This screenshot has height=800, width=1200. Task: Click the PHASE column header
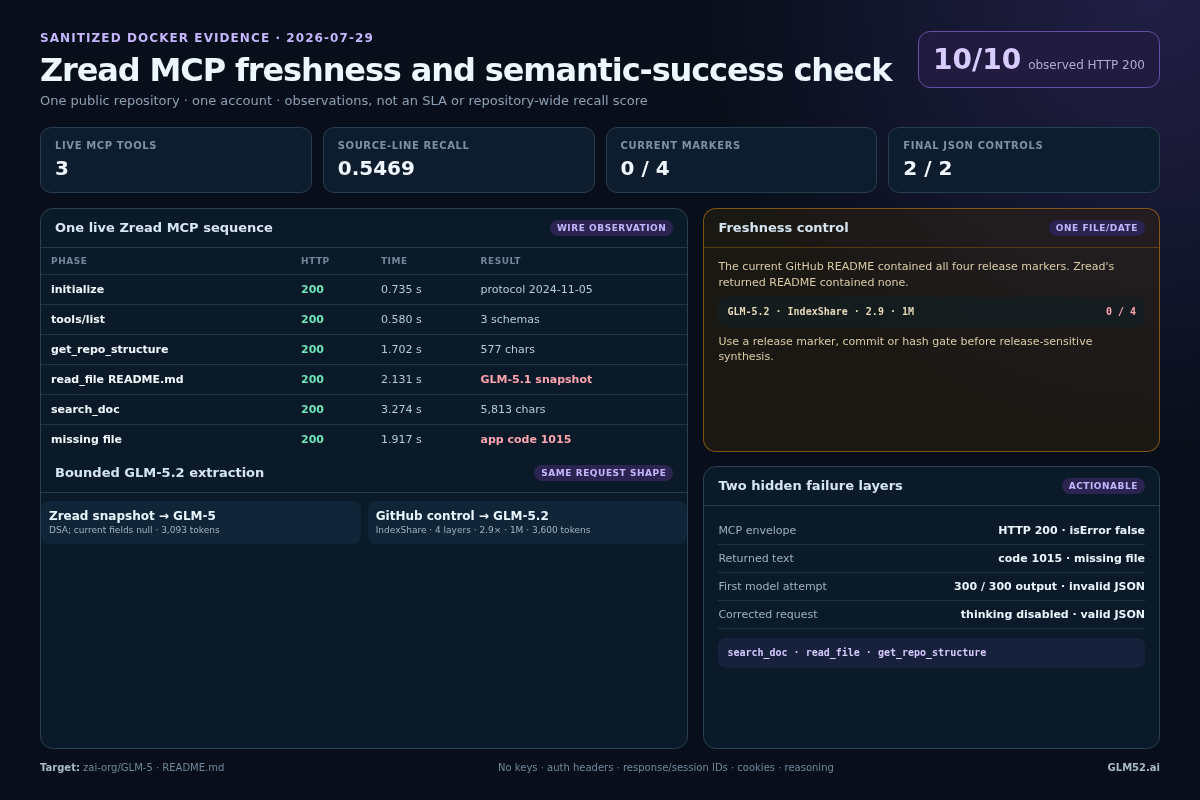[69, 261]
